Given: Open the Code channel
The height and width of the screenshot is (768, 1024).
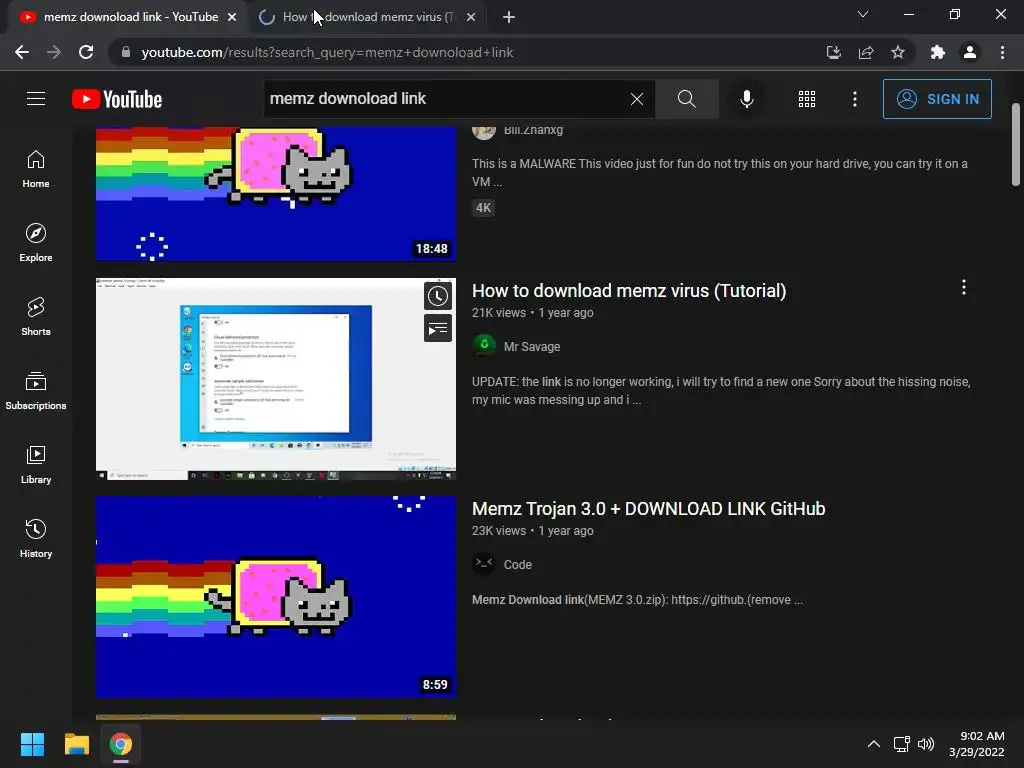Looking at the screenshot, I should [517, 565].
